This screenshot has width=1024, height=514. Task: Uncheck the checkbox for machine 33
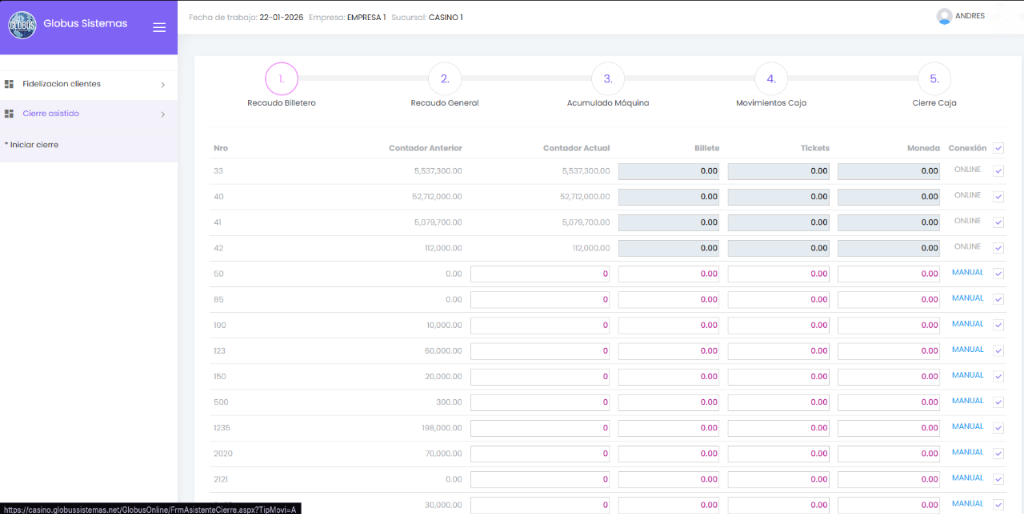coord(998,171)
